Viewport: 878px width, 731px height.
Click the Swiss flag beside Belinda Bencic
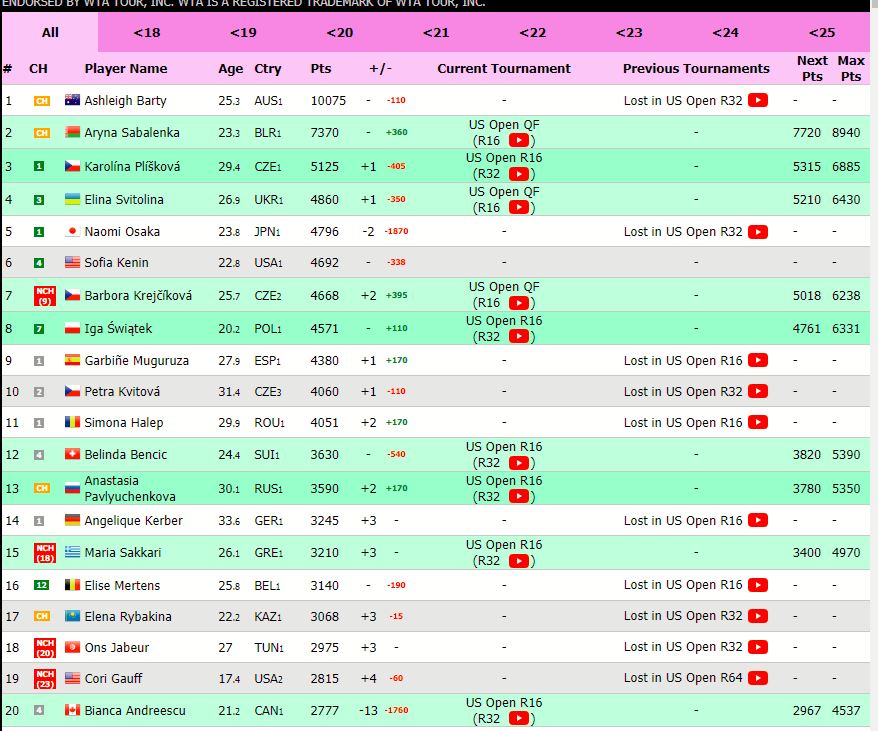pos(72,454)
